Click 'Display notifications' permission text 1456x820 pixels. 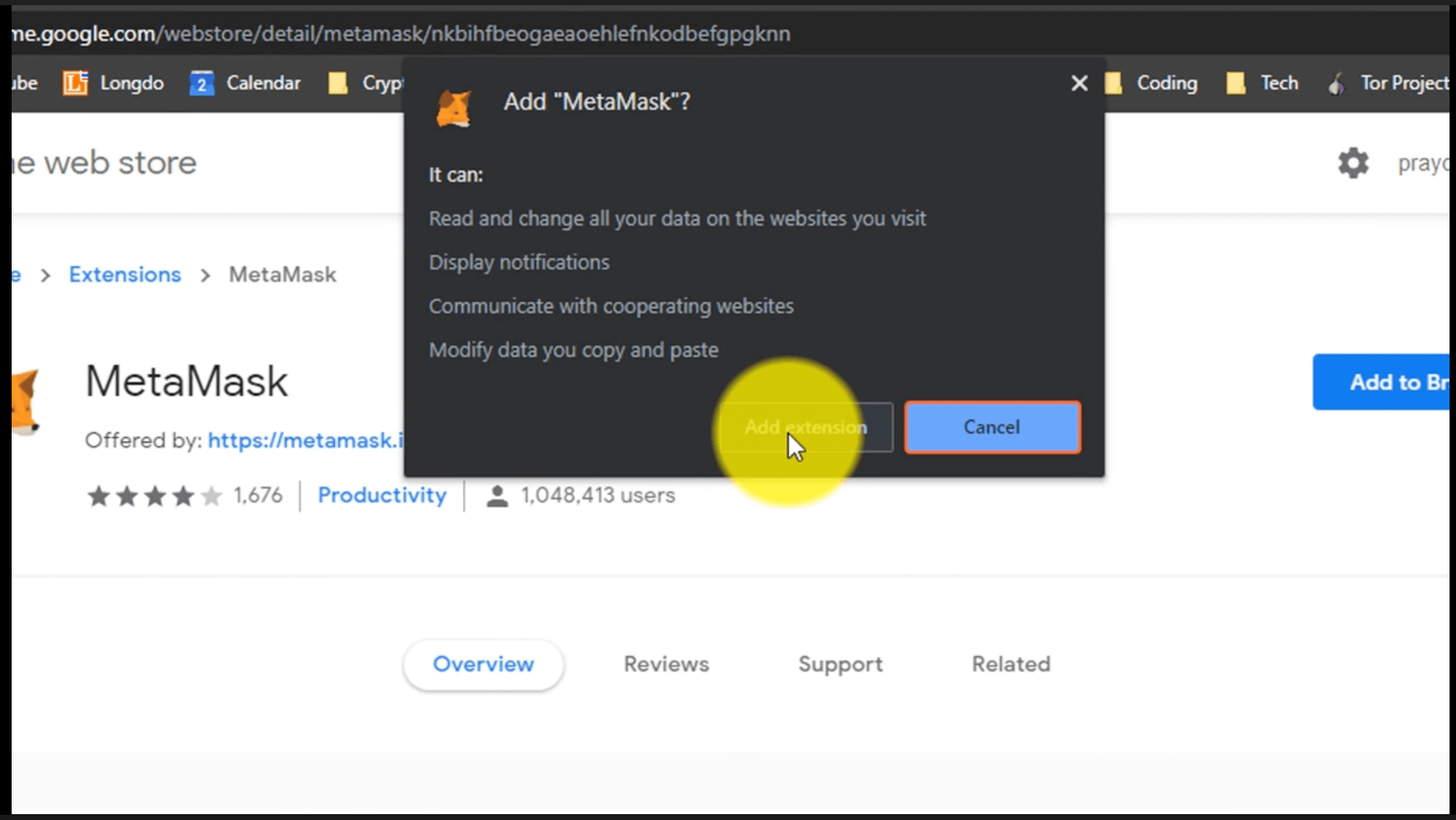pos(519,263)
